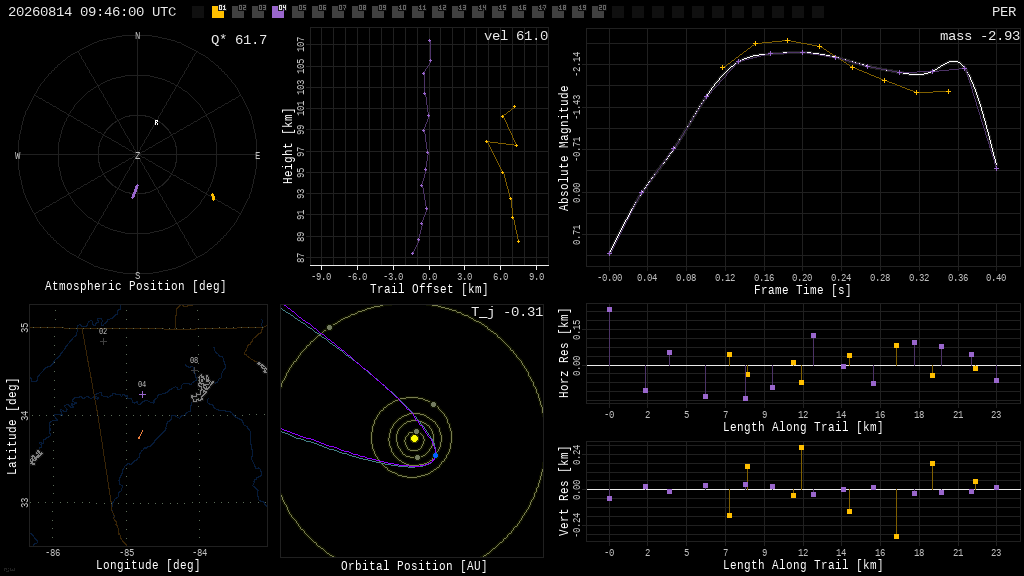Image resolution: width=1024 pixels, height=576 pixels.
Task: Click the yellow Sun in orbital plot
Action: click(x=414, y=439)
